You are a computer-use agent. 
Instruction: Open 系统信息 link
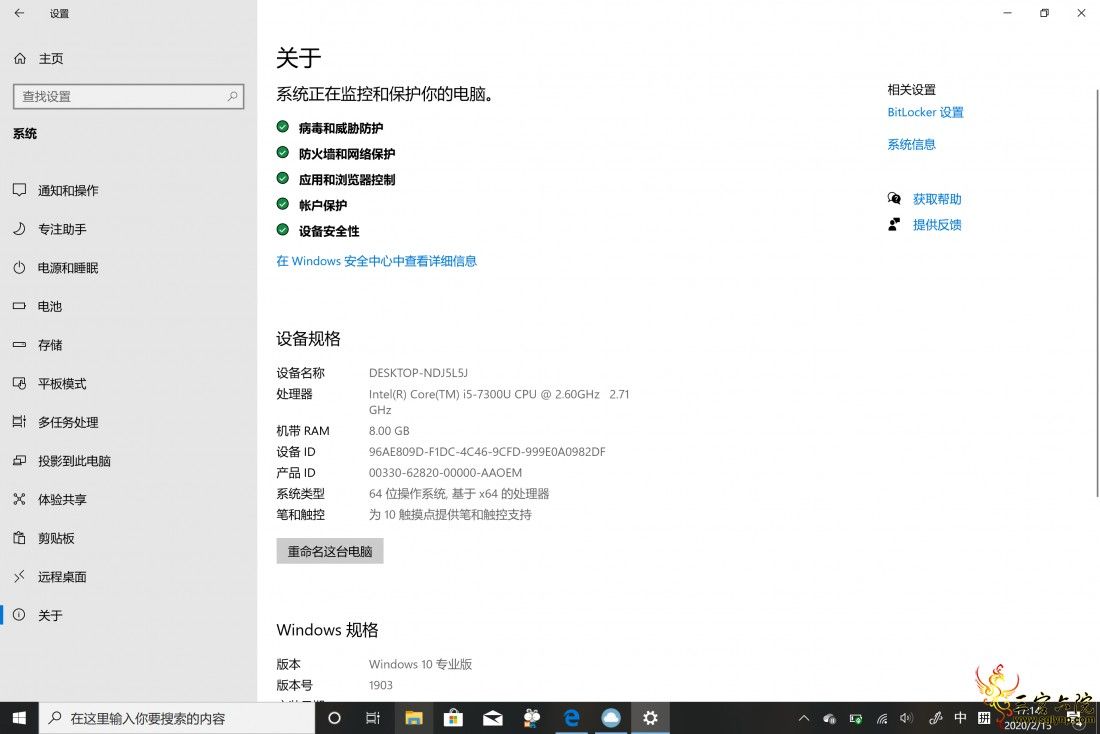(911, 145)
